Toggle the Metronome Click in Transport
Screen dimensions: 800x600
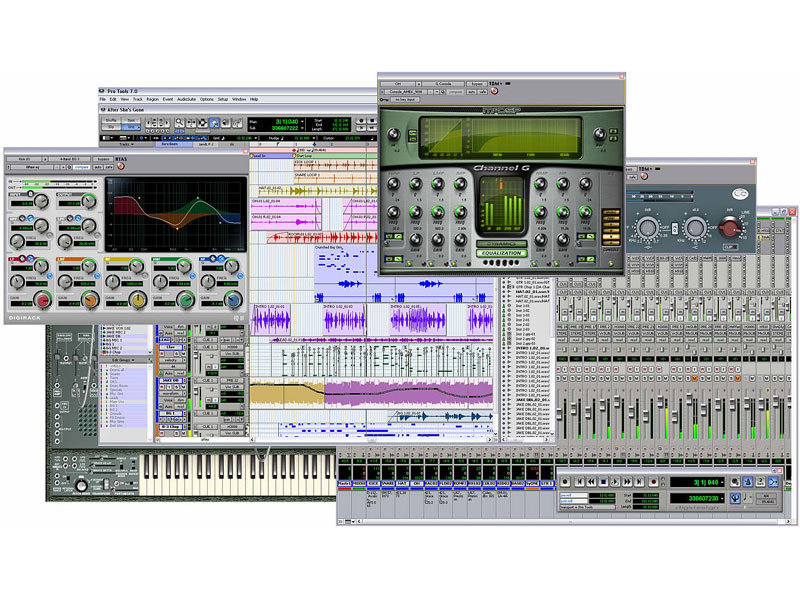coord(748,482)
